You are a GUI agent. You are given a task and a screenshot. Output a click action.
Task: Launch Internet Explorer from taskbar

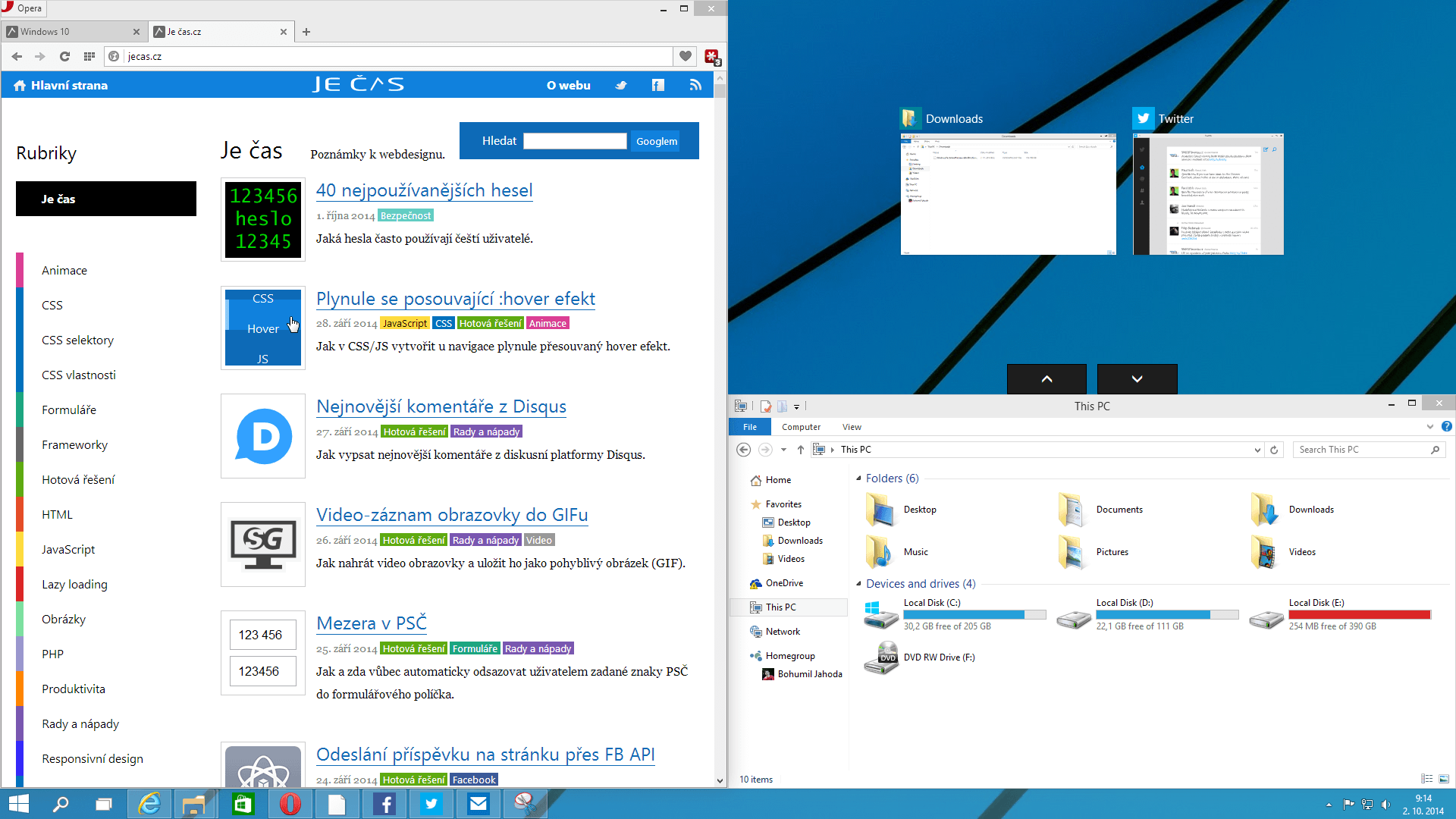pyautogui.click(x=149, y=804)
